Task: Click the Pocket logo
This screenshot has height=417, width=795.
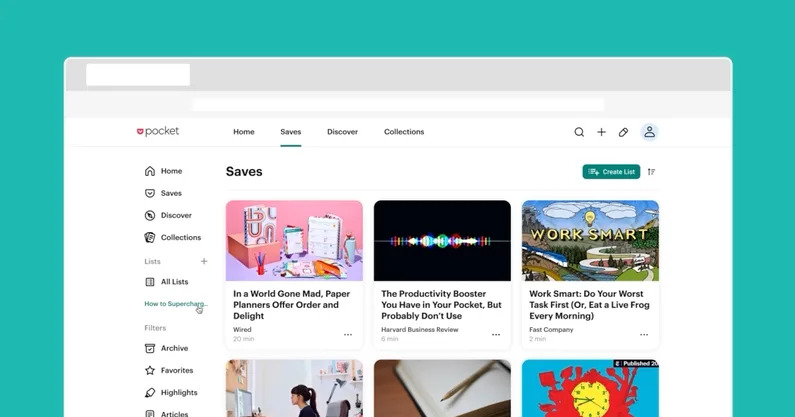Action: tap(158, 131)
